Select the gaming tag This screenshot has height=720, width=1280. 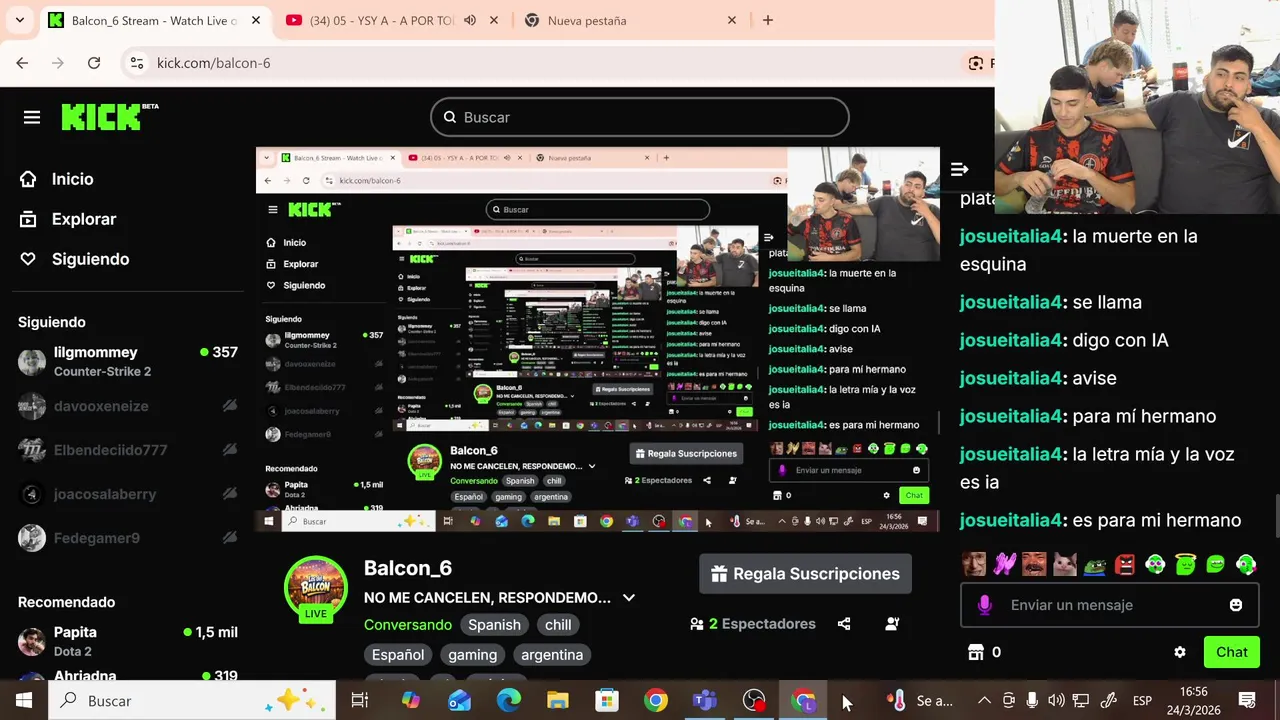point(472,655)
